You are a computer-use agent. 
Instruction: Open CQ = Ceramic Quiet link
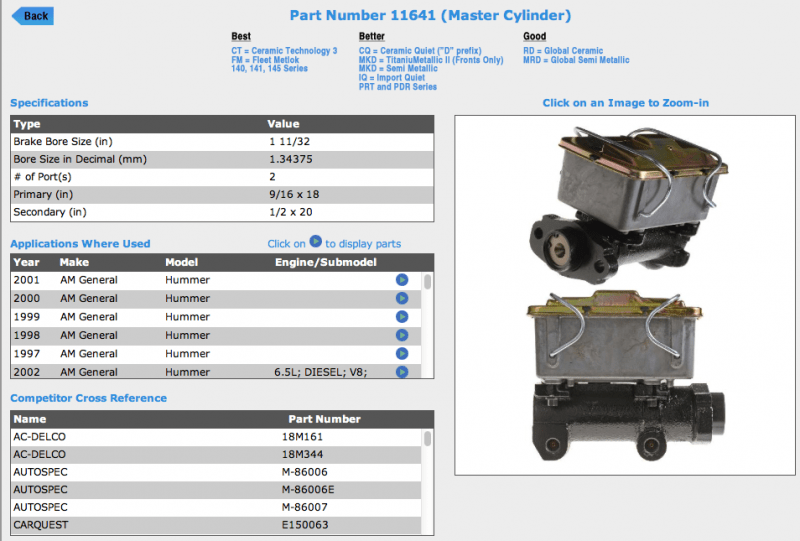(x=420, y=51)
